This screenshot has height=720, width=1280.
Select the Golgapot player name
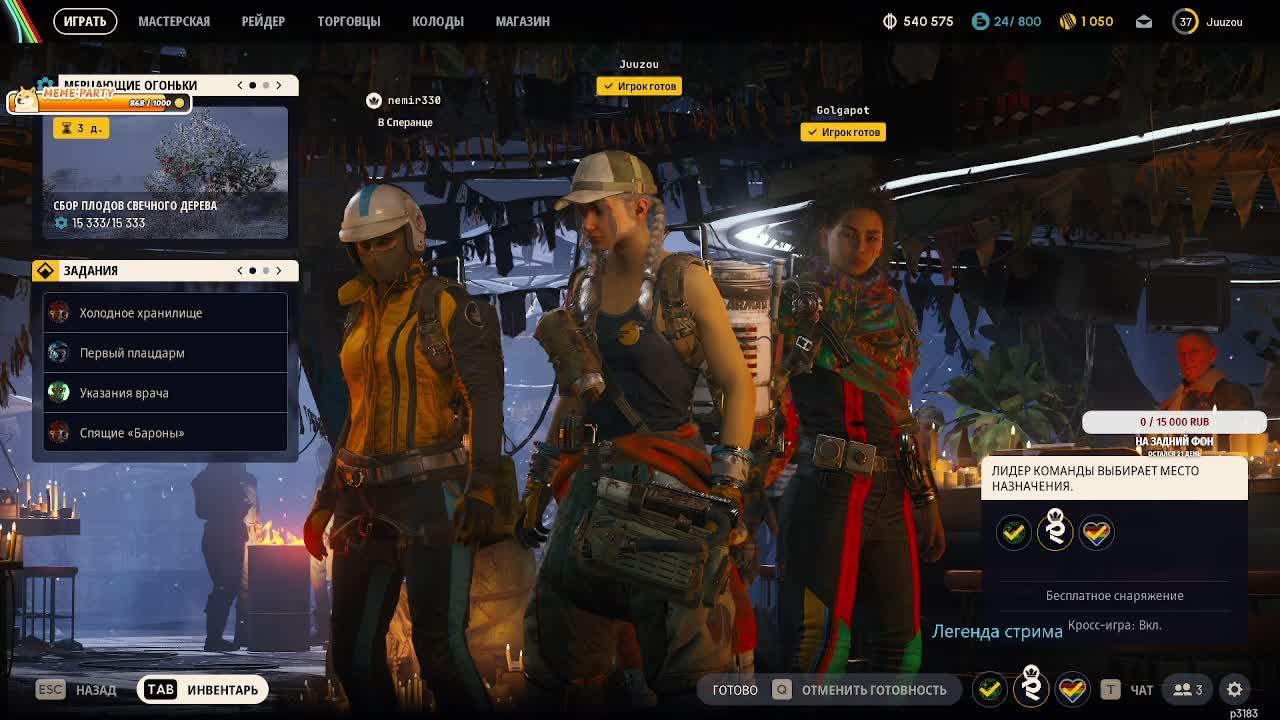[x=843, y=110]
